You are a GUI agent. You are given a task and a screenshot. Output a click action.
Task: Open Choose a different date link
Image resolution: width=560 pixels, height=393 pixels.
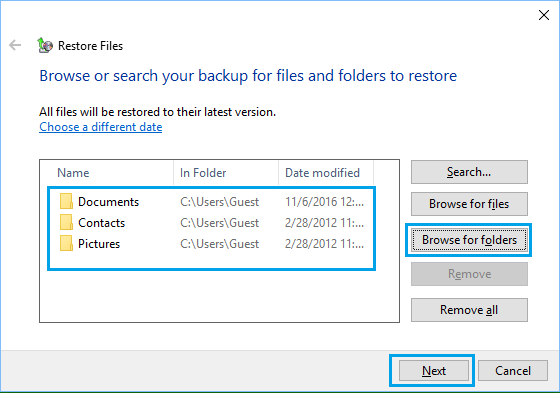coord(101,127)
